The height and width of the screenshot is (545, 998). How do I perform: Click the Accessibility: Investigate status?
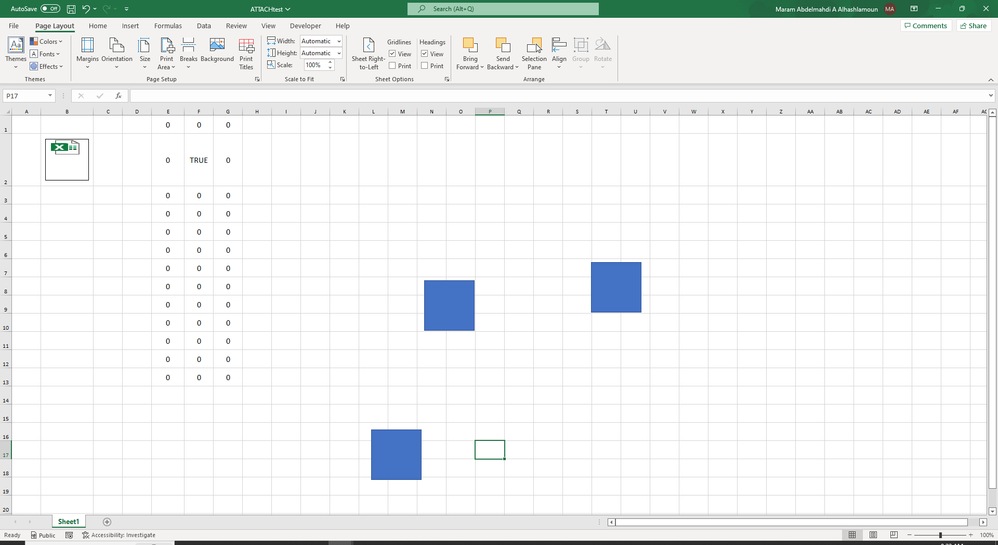point(118,535)
